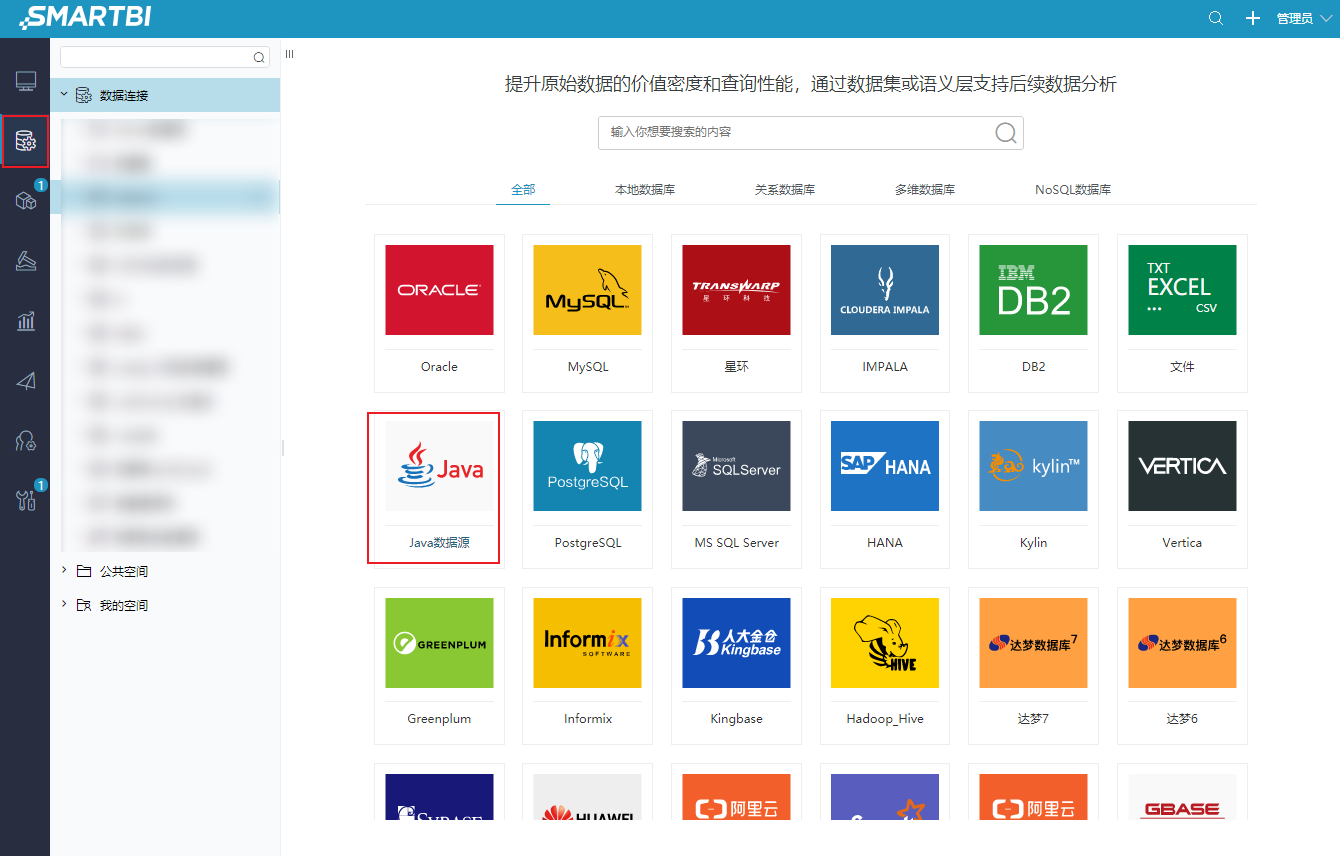
Task: Select the data connection sidebar icon
Action: [x=26, y=142]
